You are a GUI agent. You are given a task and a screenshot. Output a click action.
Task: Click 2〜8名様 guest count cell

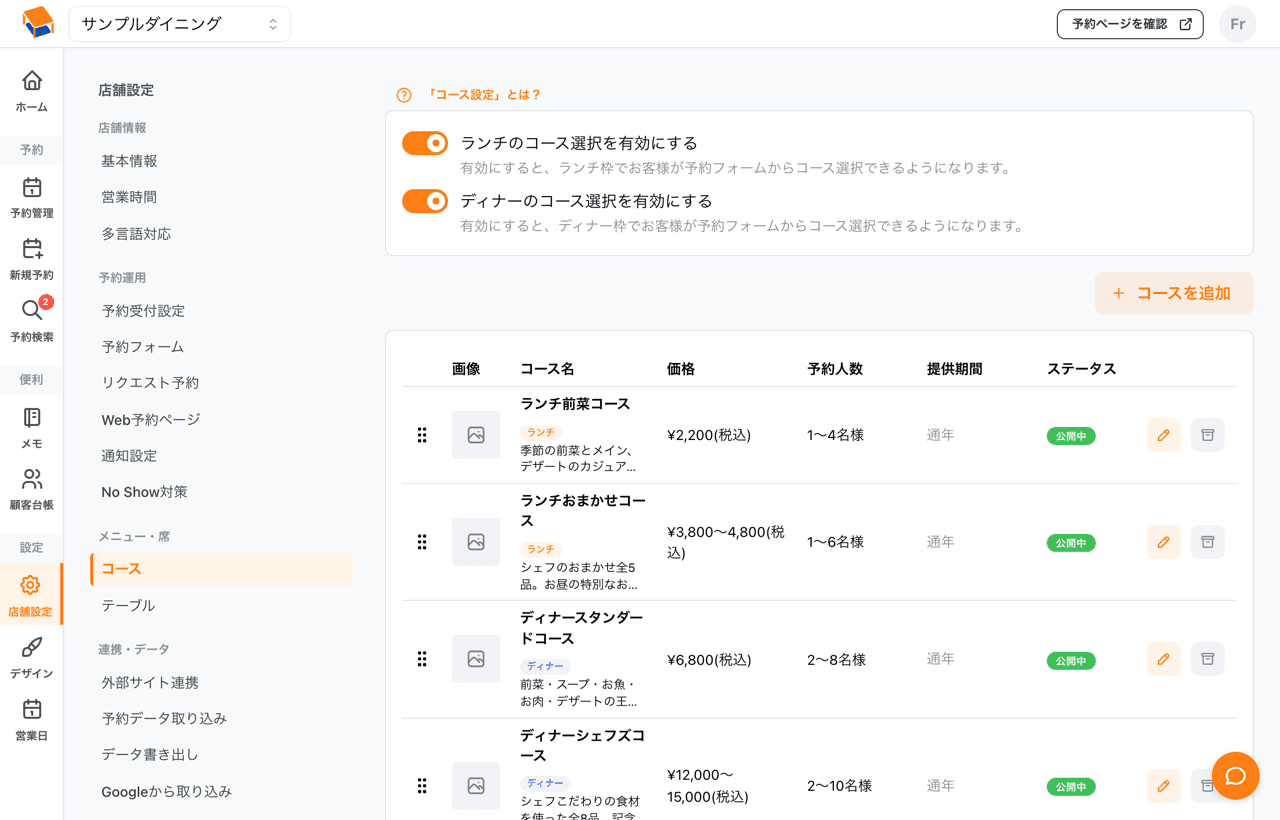(x=836, y=660)
